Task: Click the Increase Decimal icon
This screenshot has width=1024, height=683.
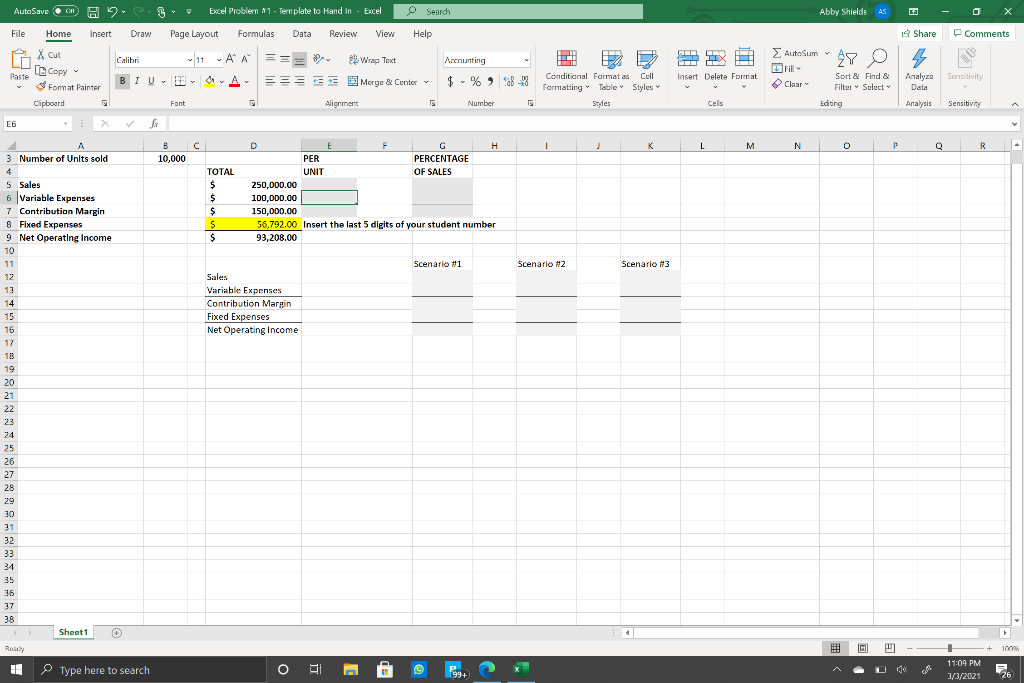Action: (507, 80)
